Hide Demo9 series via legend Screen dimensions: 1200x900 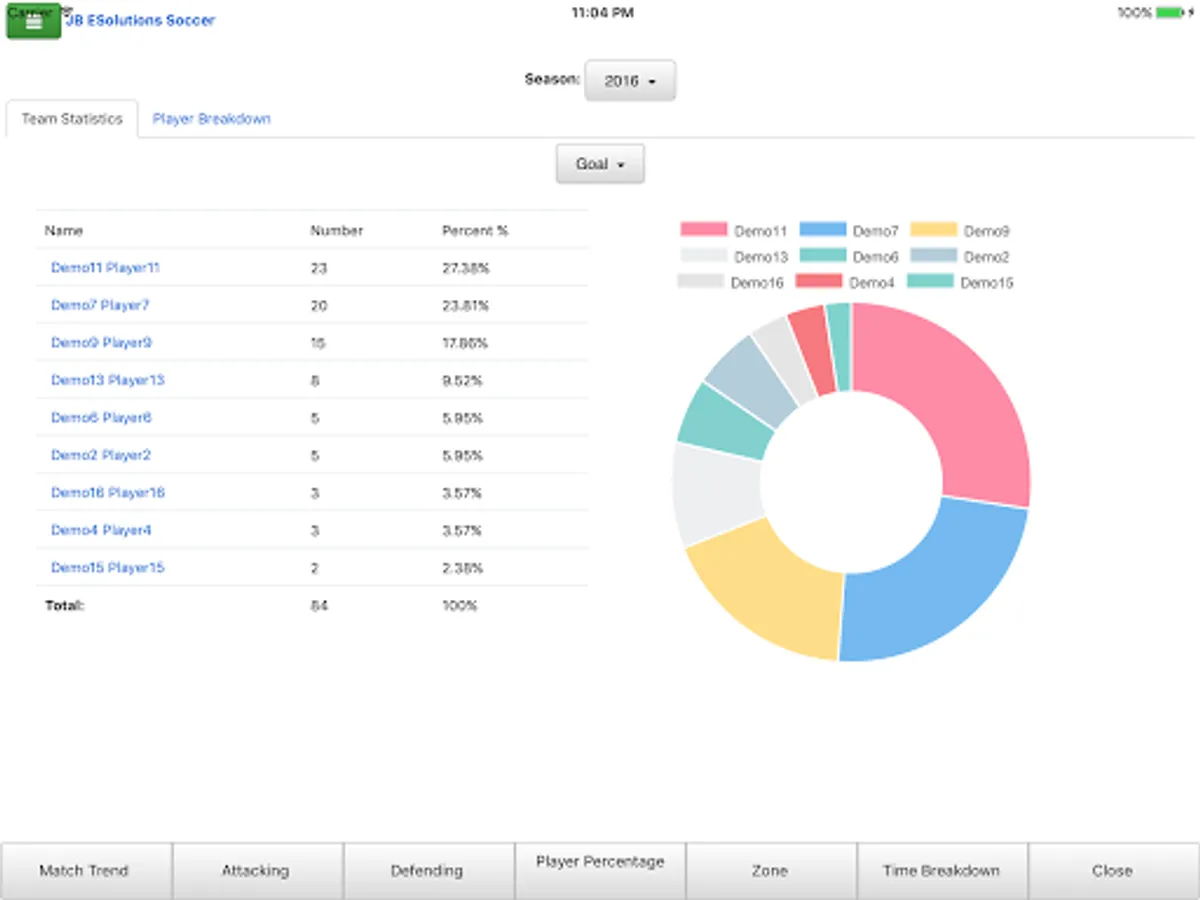tap(960, 231)
